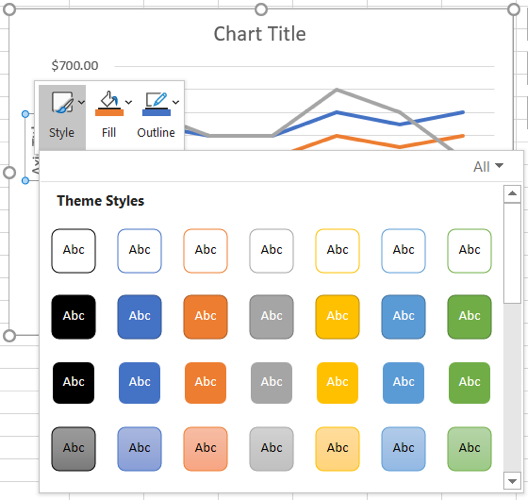Click the Fill paint bucket icon
The height and width of the screenshot is (500, 528).
(x=109, y=103)
